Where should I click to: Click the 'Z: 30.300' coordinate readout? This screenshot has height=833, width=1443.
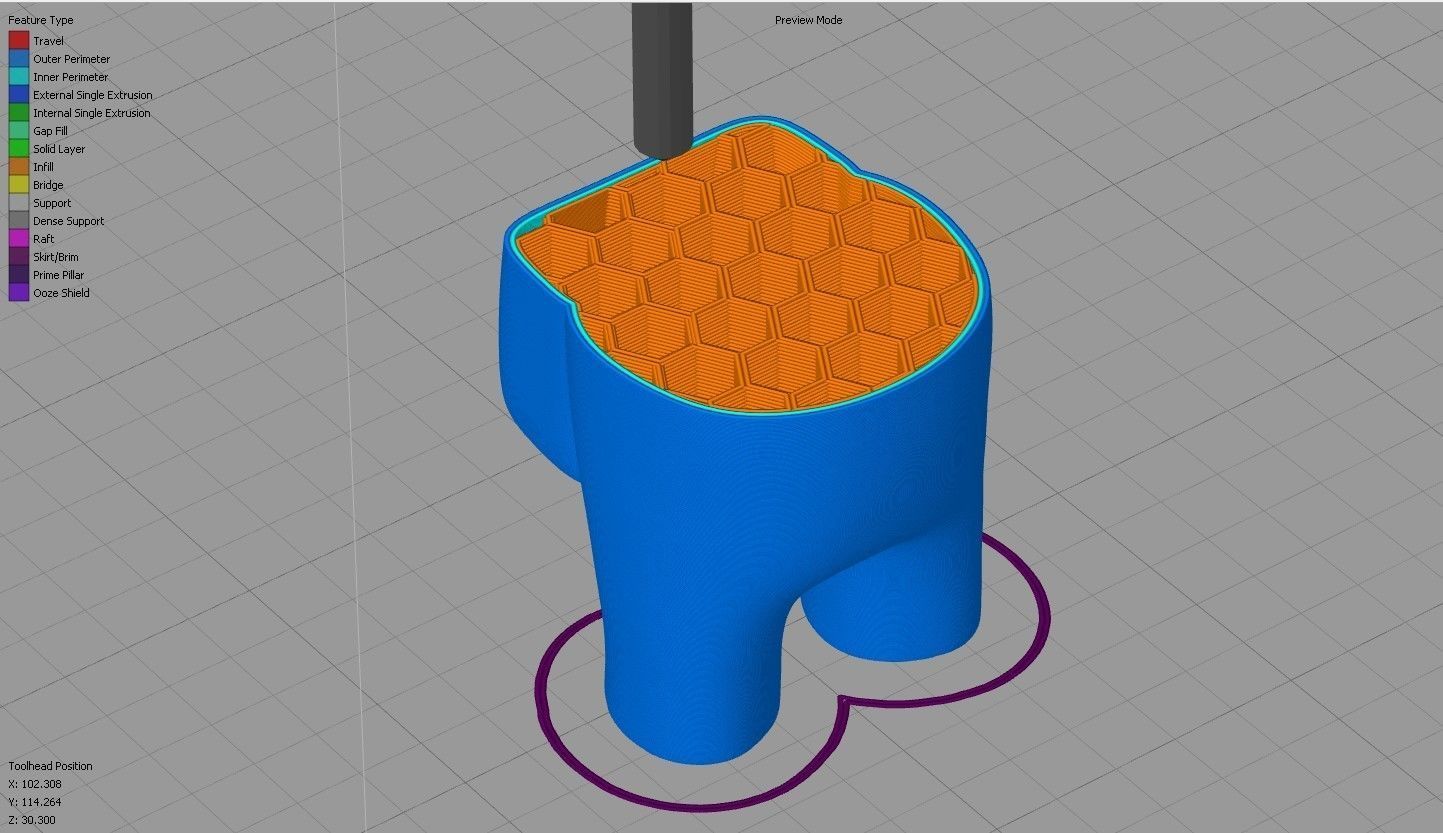click(32, 820)
